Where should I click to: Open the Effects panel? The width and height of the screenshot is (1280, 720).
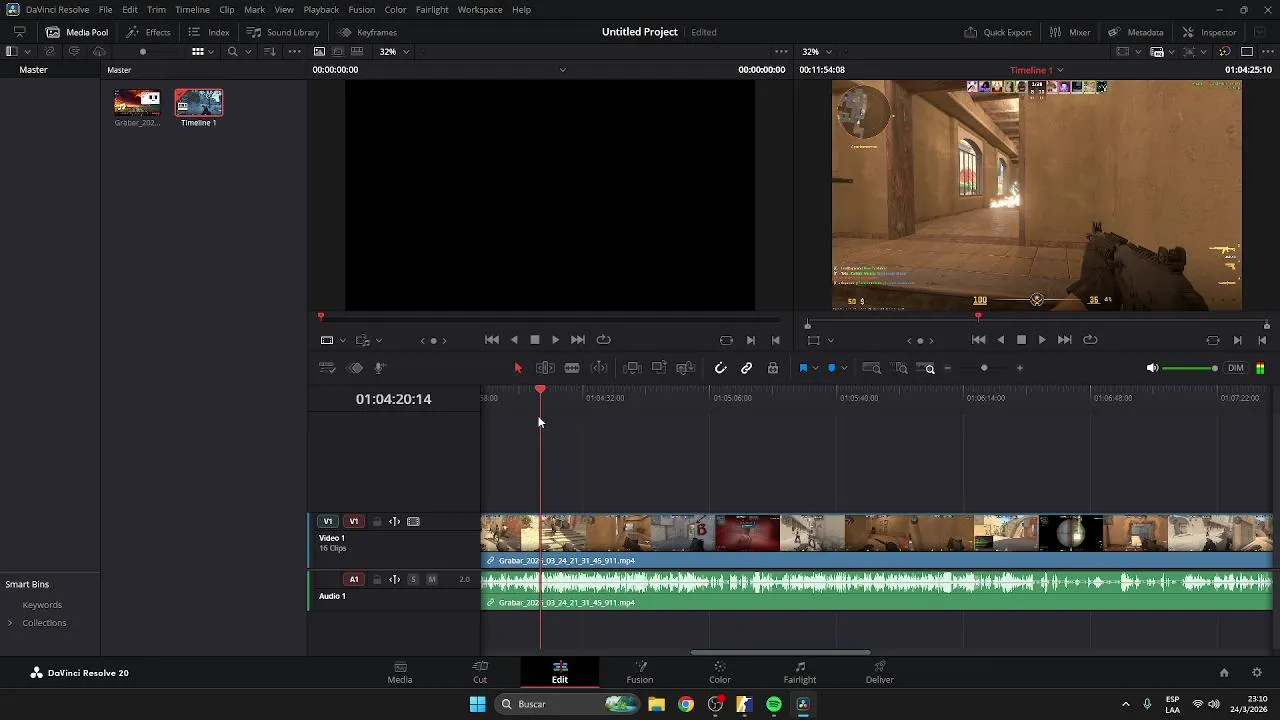(x=148, y=32)
